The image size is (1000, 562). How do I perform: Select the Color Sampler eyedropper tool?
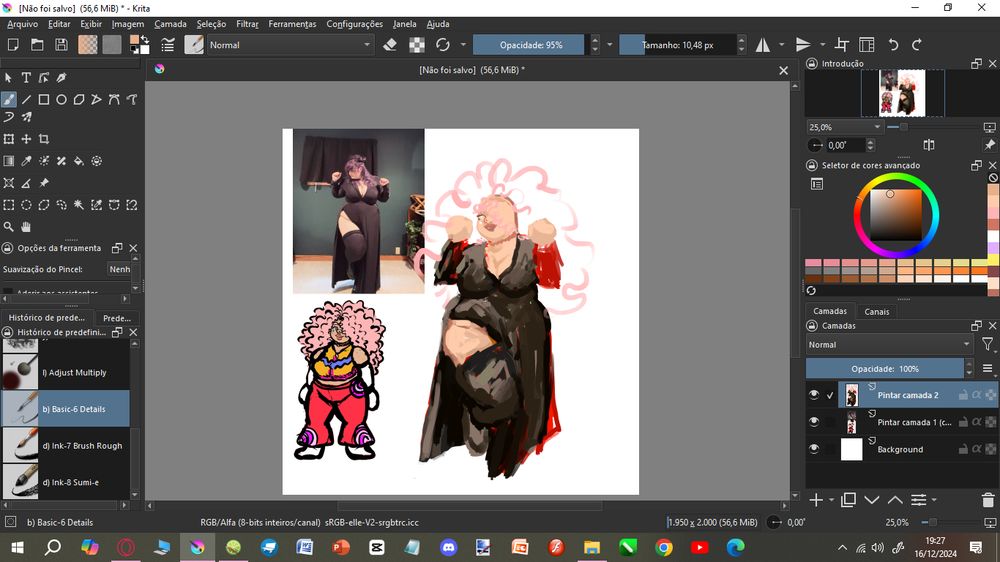[26, 161]
